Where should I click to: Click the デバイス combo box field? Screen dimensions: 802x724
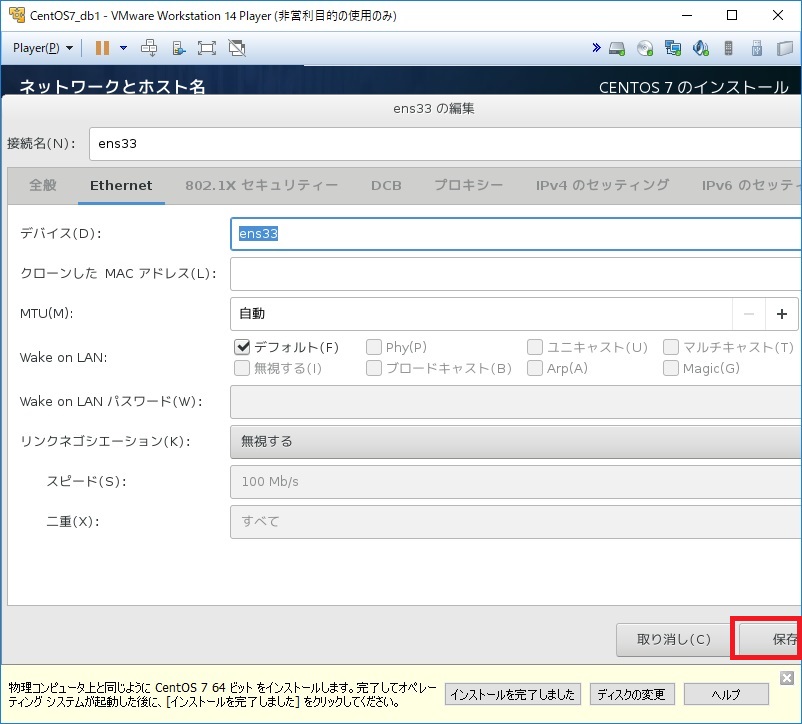click(x=516, y=234)
